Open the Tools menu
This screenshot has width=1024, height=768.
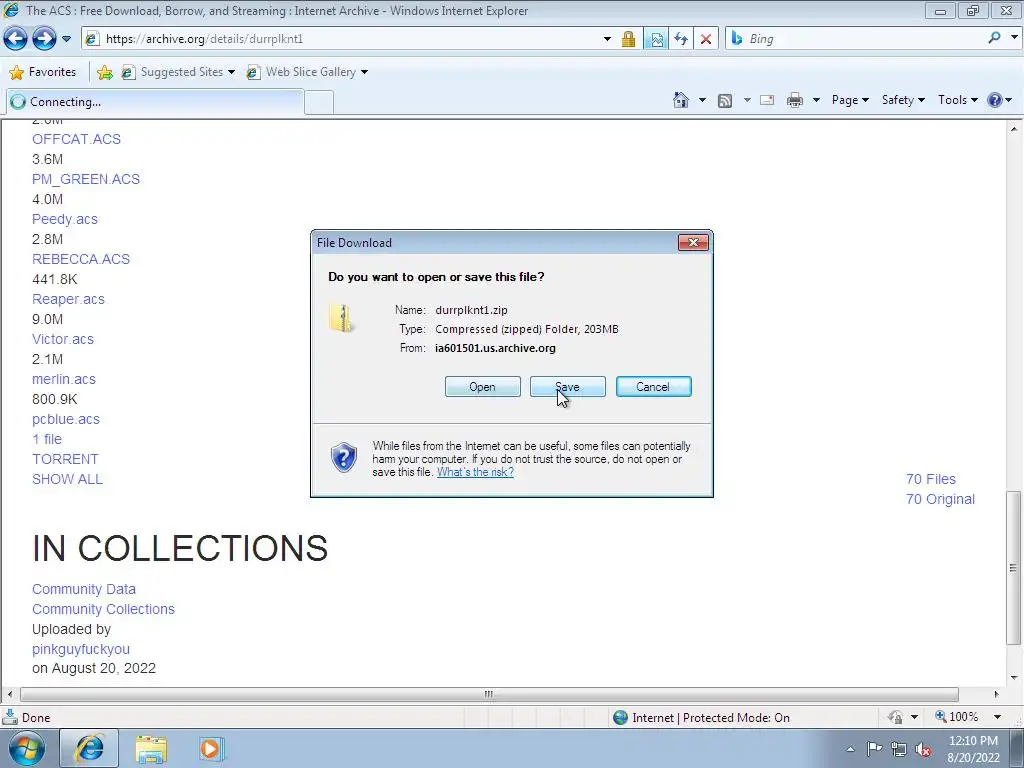pos(957,100)
